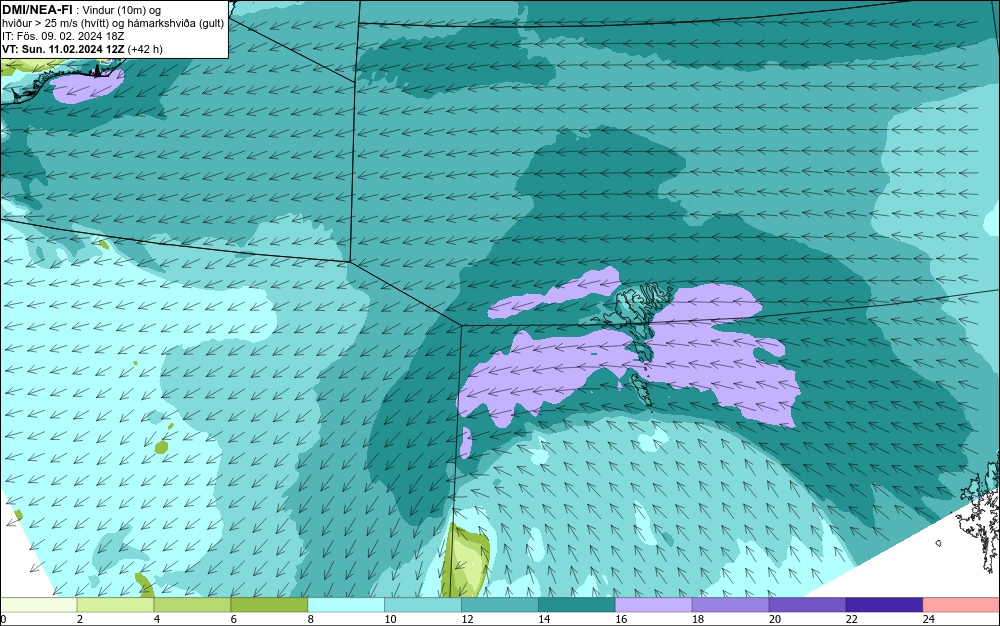Click the 10–12 m/s light teal legend swatch
This screenshot has height=626, width=1000.
423,605
